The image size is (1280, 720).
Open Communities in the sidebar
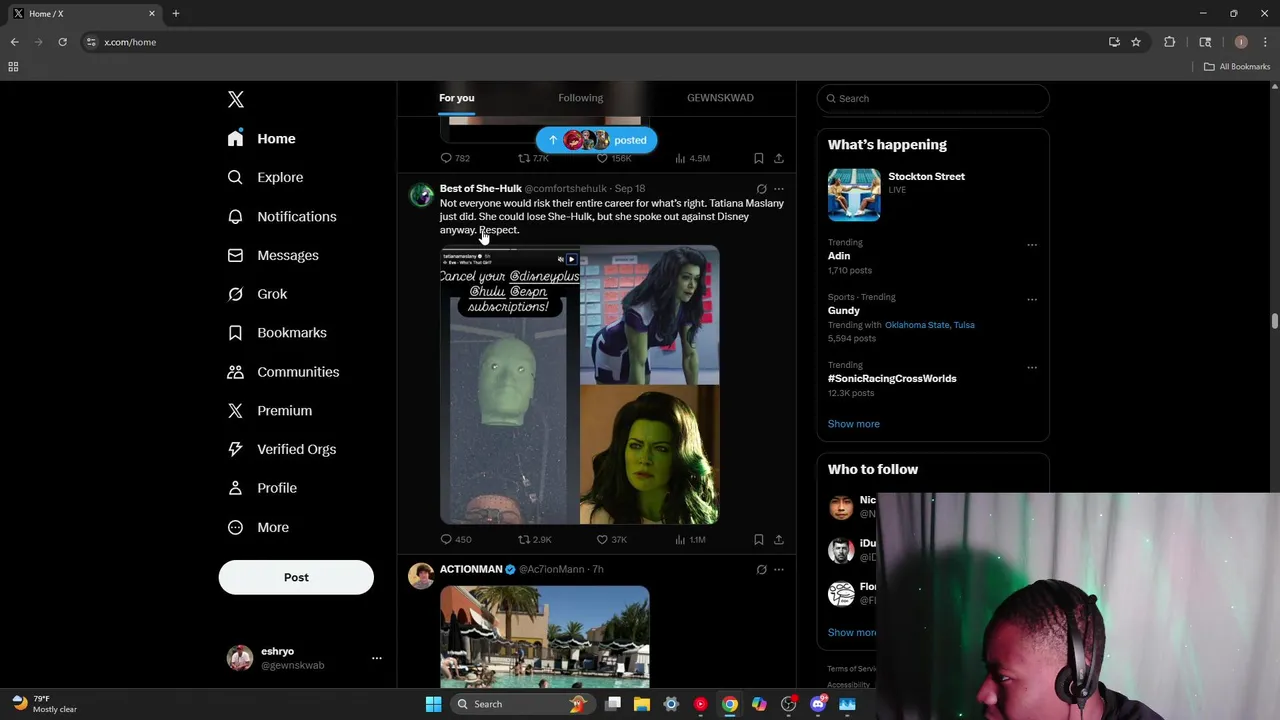[284, 372]
